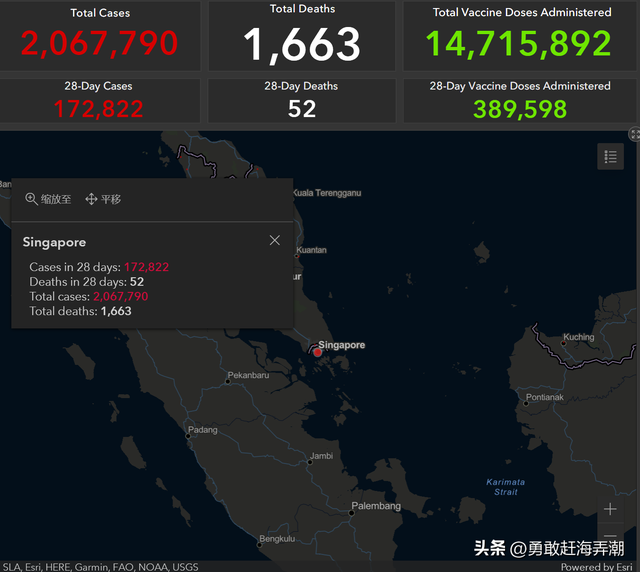Click the red Singapore marker dot
This screenshot has height=572, width=640.
point(317,352)
